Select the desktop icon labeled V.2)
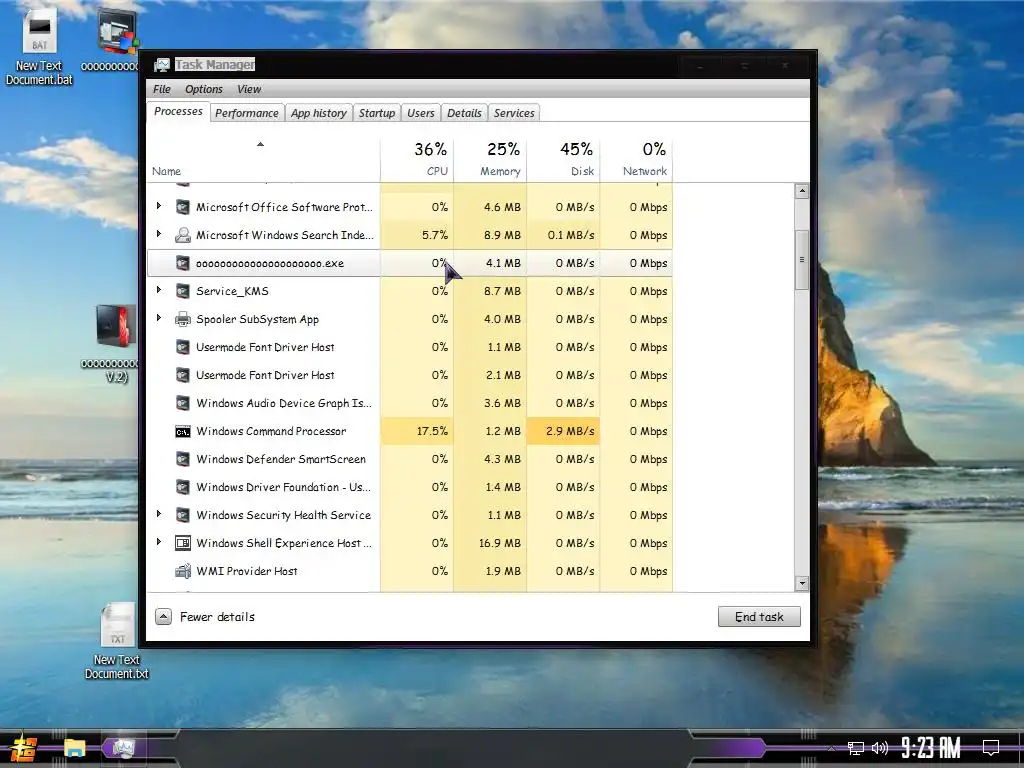Image resolution: width=1024 pixels, height=768 pixels. pyautogui.click(x=116, y=344)
